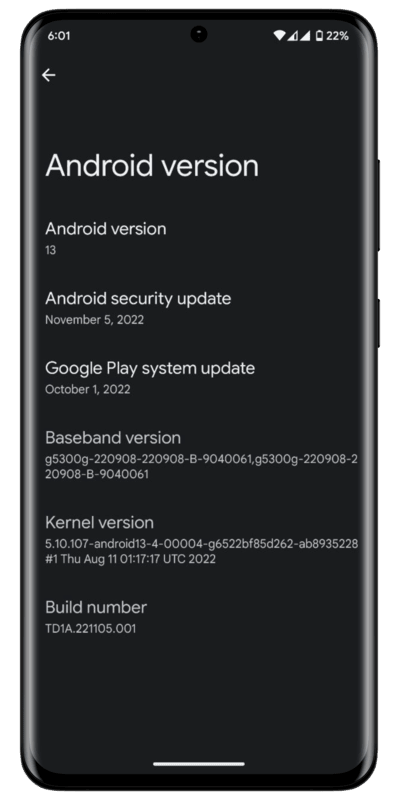
Task: Tap the bottom navigation gesture bar
Action: click(199, 764)
